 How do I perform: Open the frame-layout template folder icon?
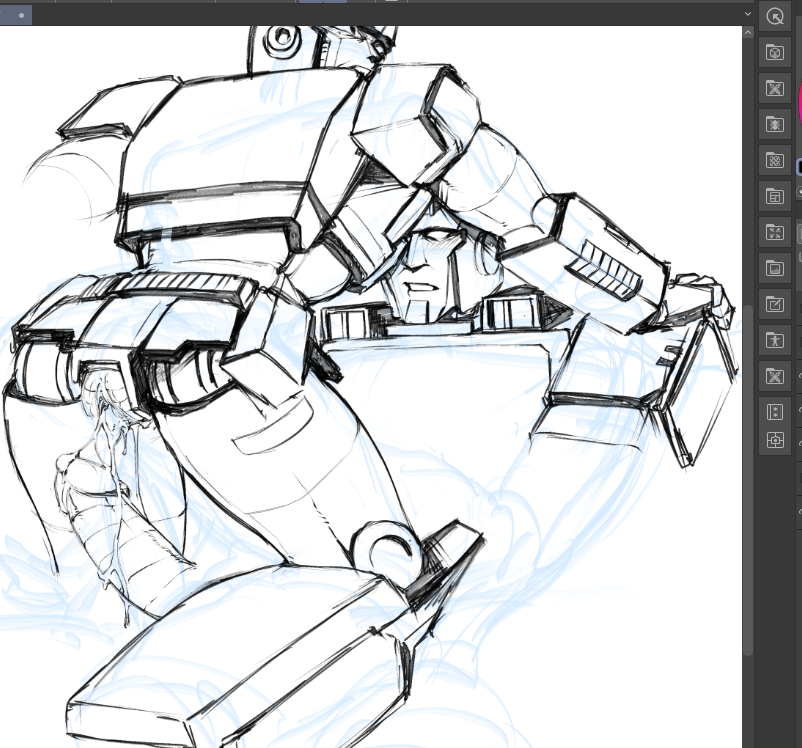point(775,196)
